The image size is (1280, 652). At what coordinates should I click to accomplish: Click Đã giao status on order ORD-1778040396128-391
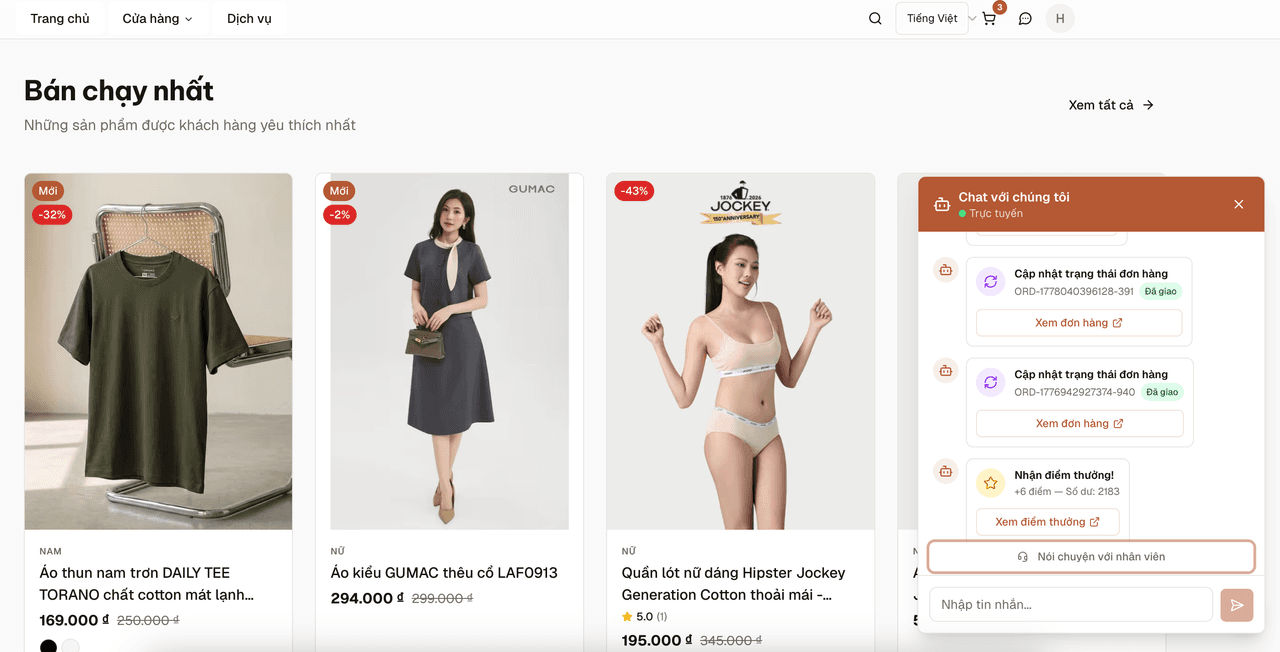point(1161,291)
